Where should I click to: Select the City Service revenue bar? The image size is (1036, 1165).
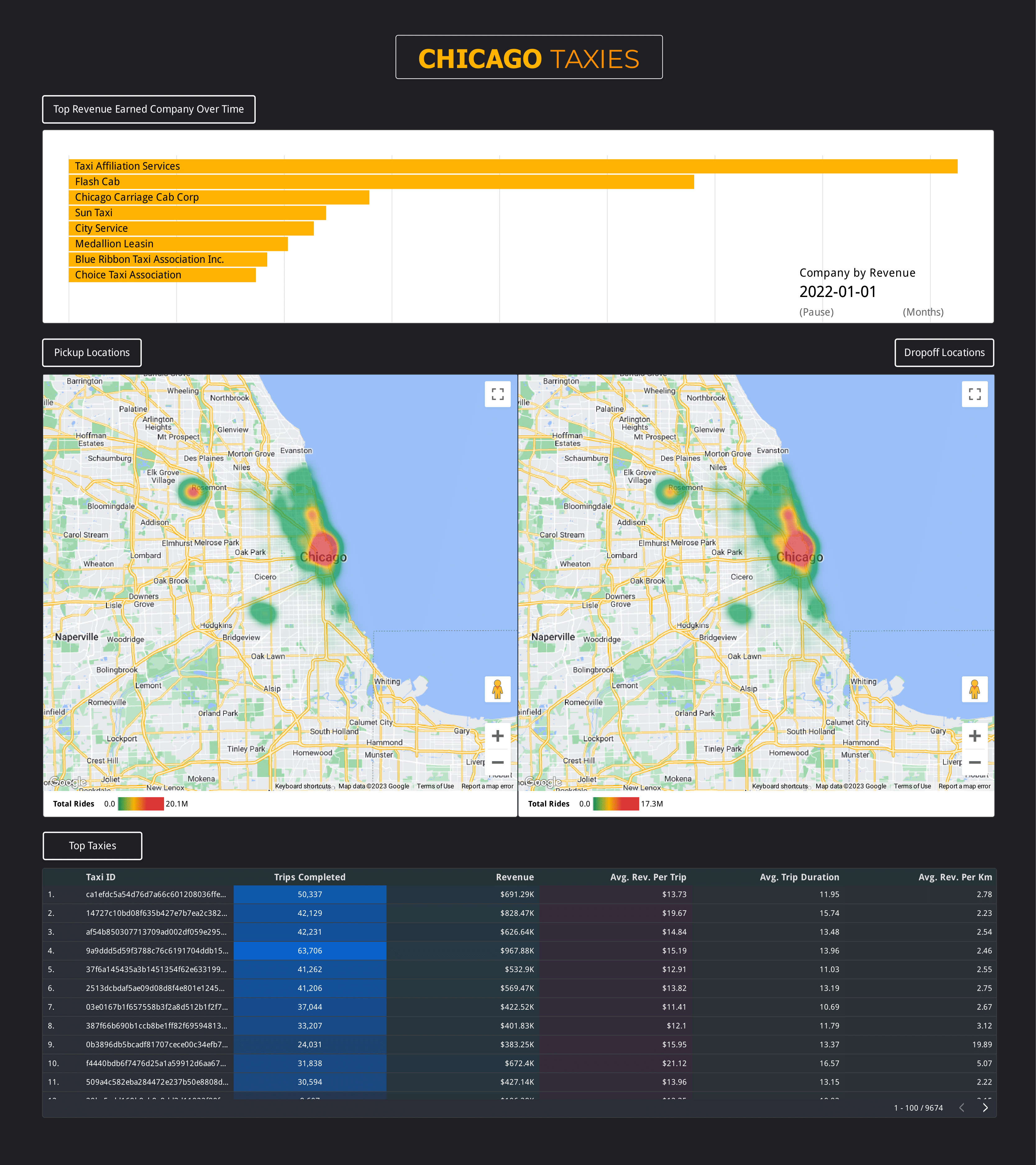click(191, 228)
